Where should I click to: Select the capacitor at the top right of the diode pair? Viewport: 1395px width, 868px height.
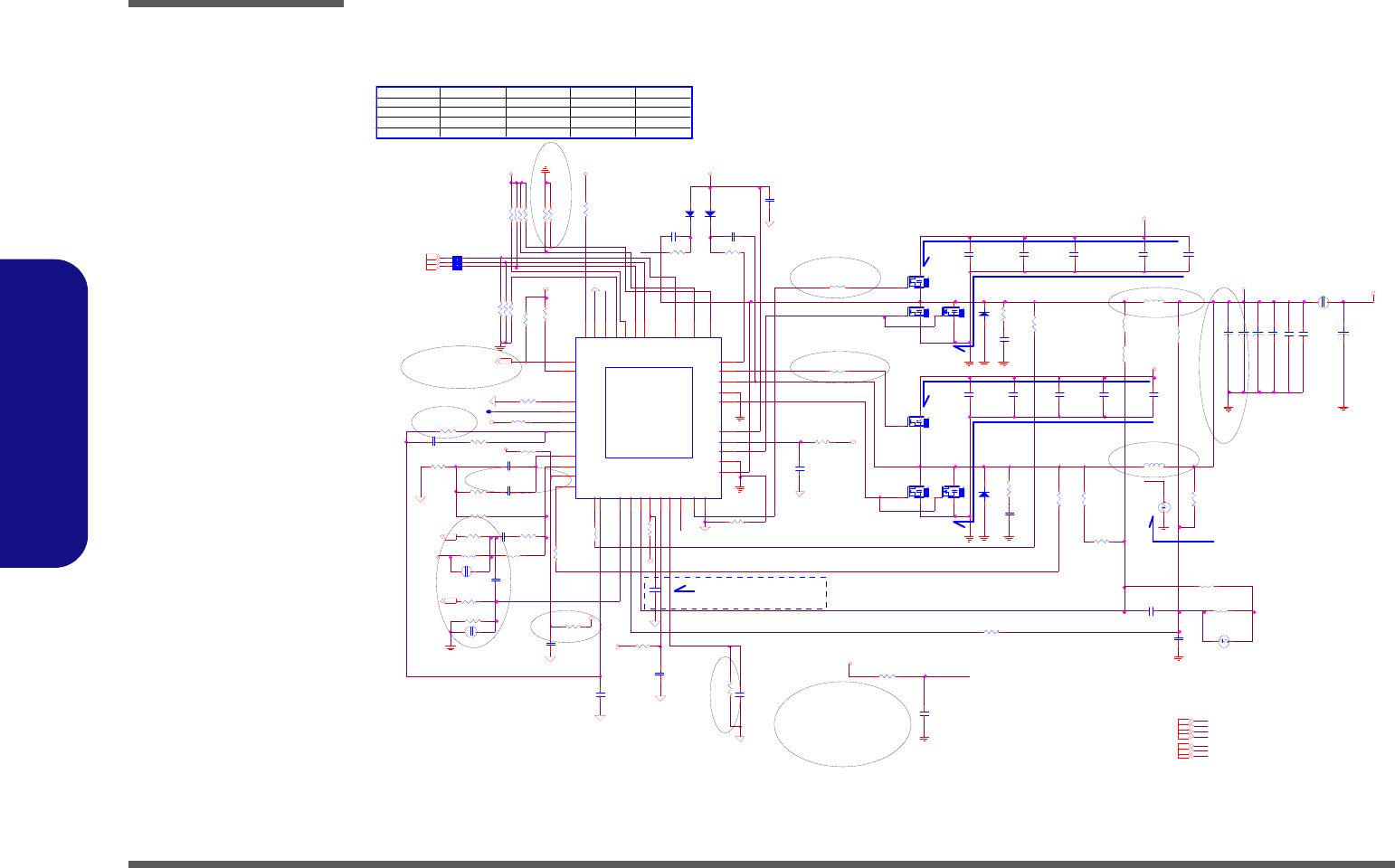coord(770,200)
